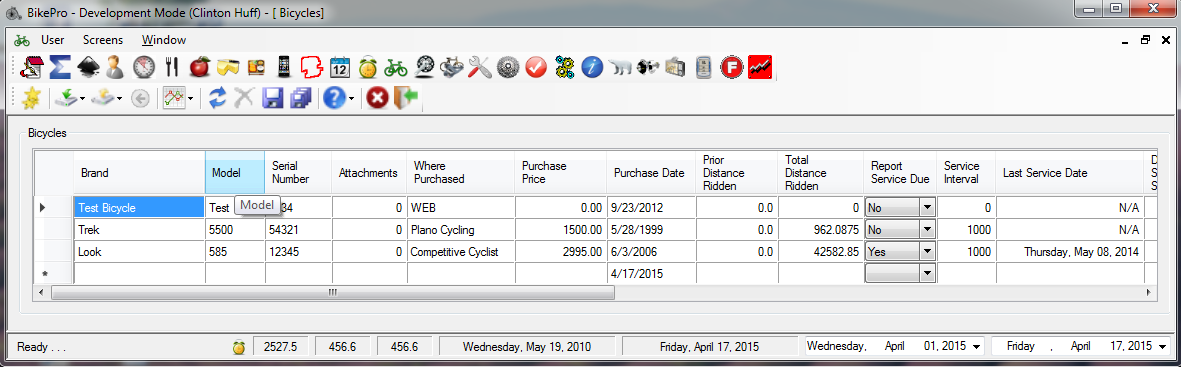Click the 42582.85 total distance cell
1181x367 pixels.
coord(820,252)
